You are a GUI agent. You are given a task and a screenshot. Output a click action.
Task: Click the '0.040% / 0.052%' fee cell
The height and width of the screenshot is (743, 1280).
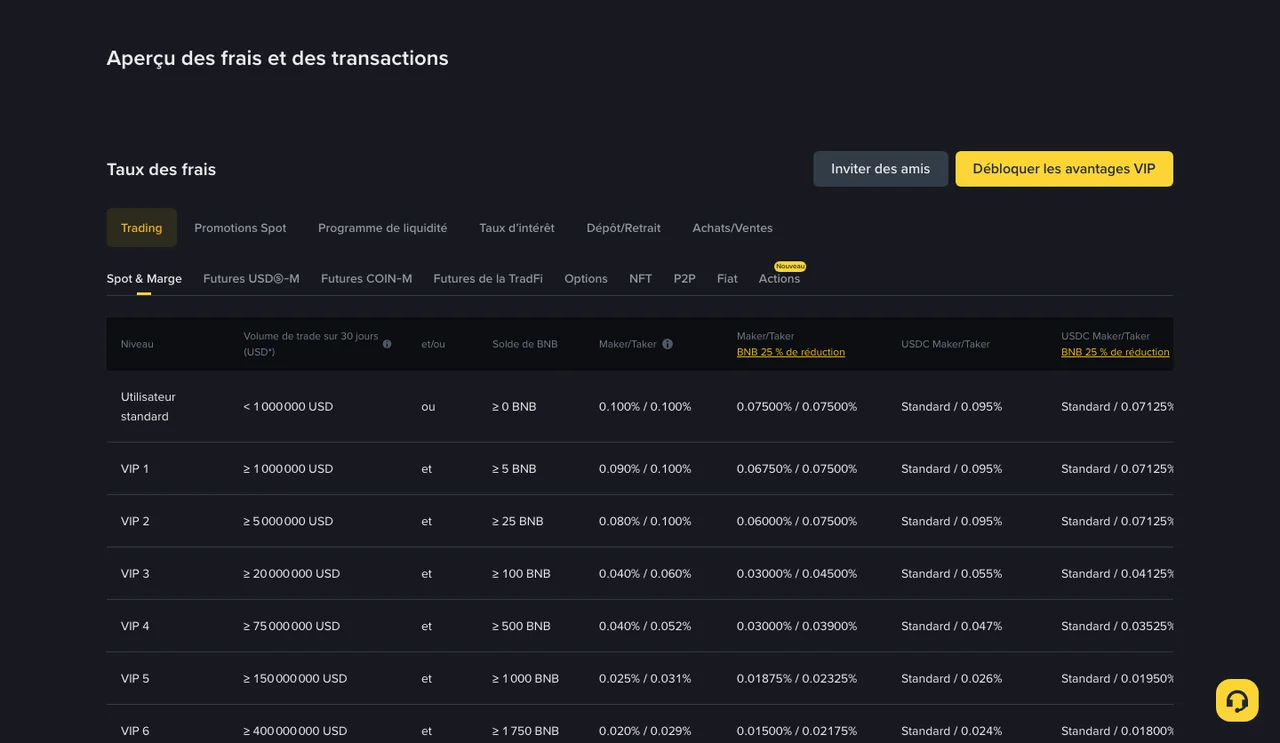click(x=645, y=626)
